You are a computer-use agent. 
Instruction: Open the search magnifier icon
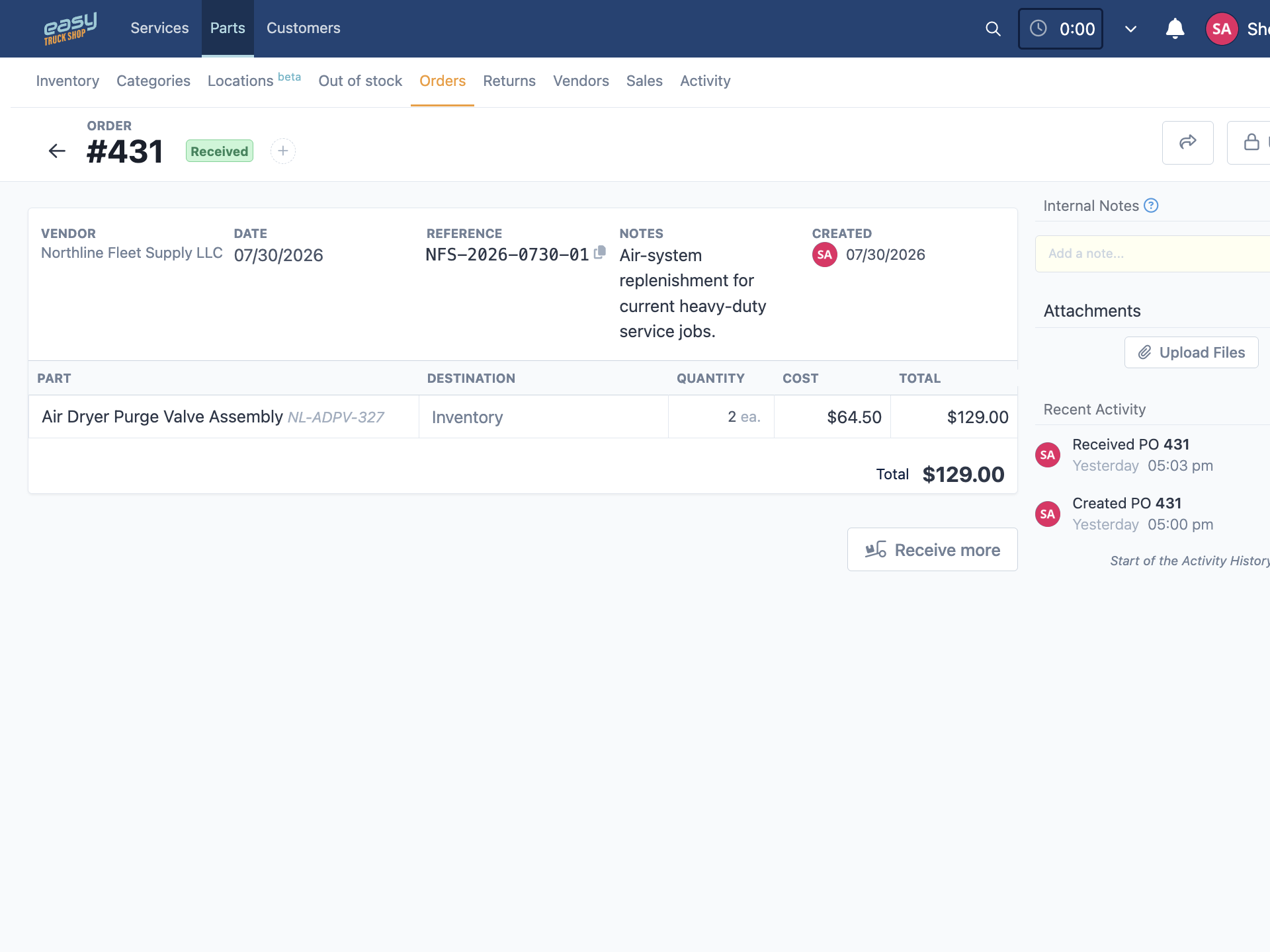click(993, 28)
